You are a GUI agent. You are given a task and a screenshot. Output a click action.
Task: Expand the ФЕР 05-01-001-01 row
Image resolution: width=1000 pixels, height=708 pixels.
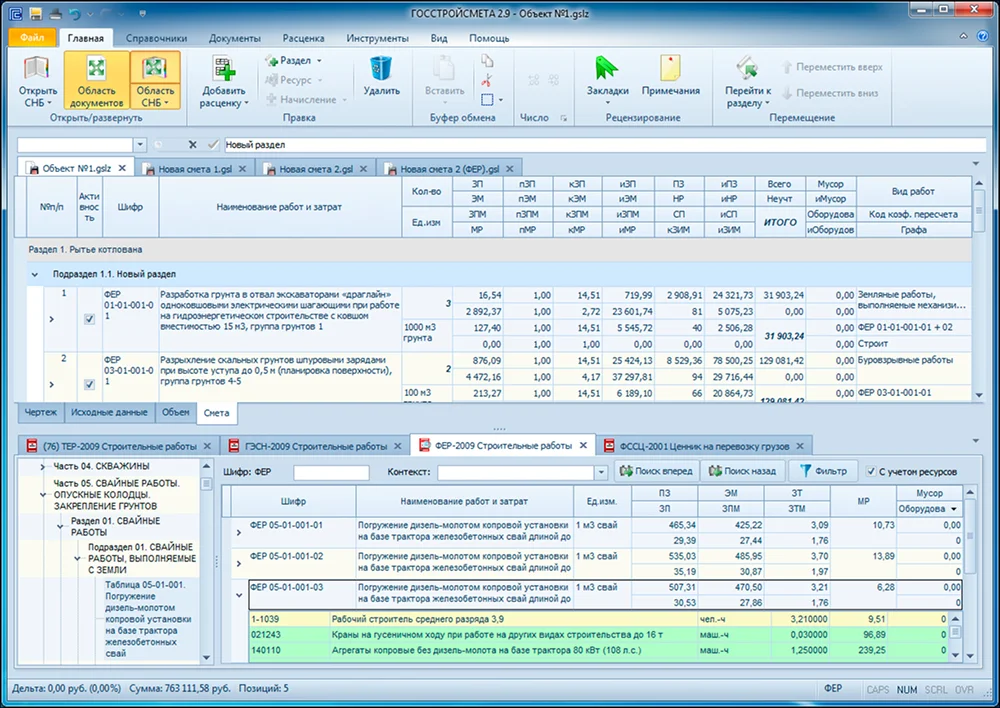tap(239, 532)
